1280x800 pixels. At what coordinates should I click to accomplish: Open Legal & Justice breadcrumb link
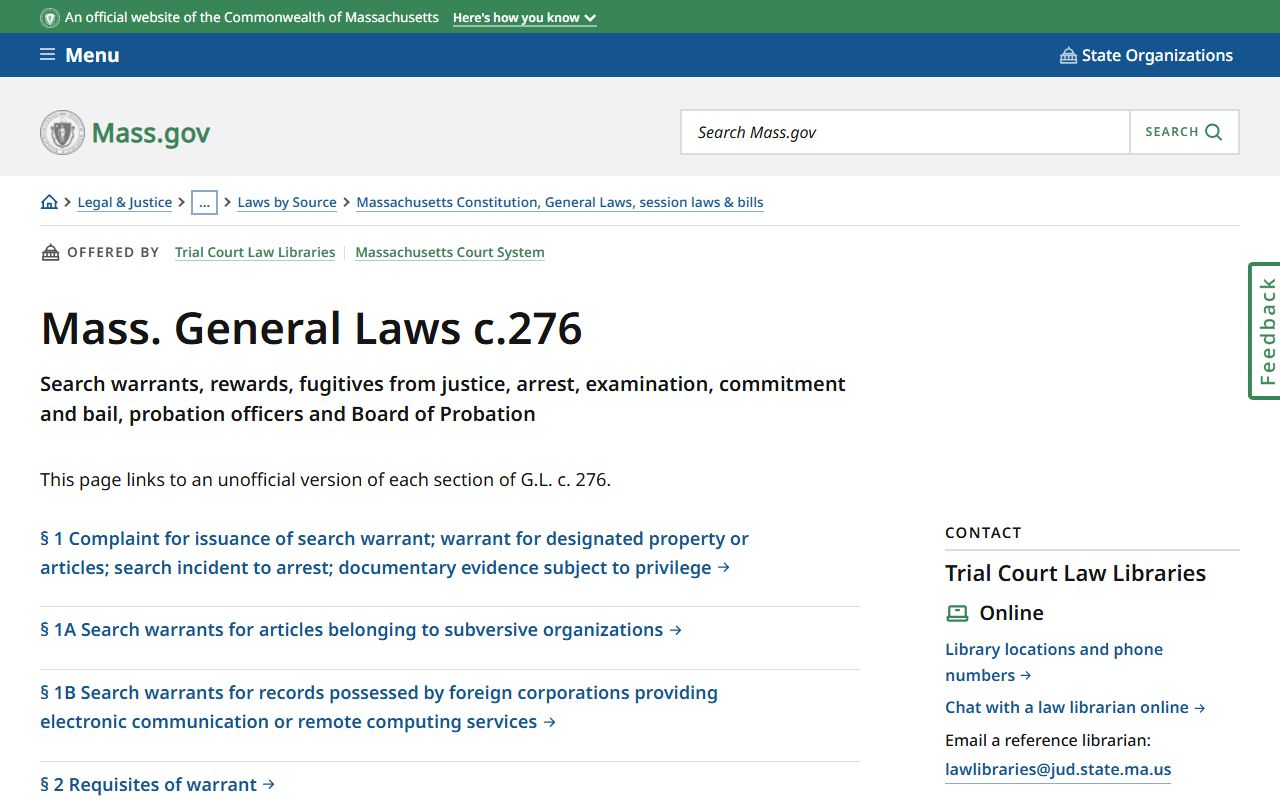tap(125, 202)
